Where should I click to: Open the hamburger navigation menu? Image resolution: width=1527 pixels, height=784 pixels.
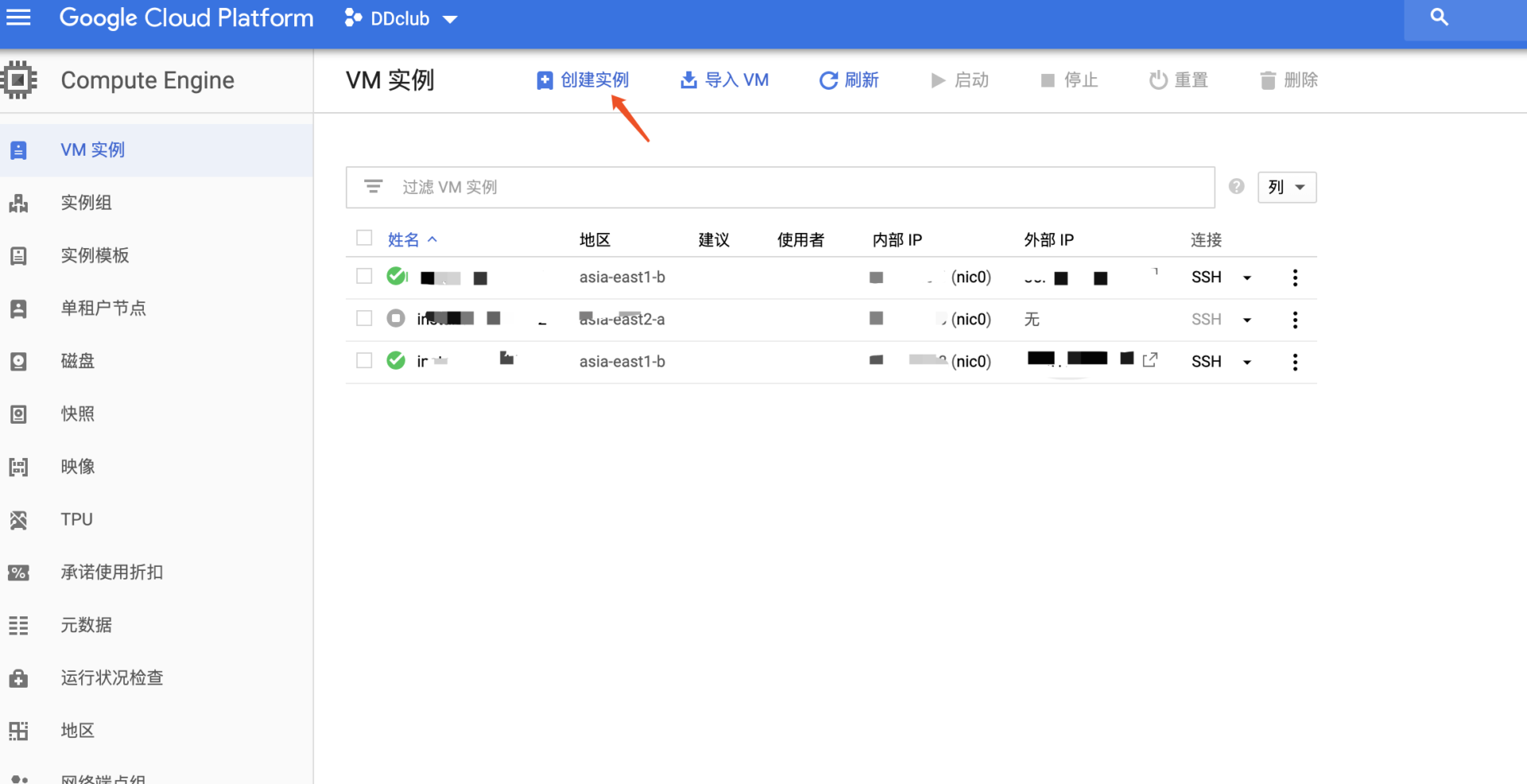click(18, 17)
